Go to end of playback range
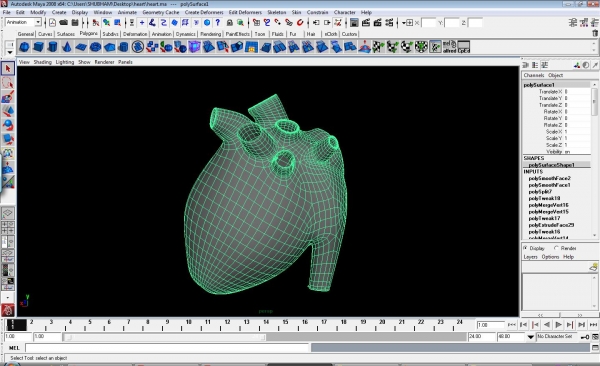This screenshot has height=366, width=600. pos(593,325)
